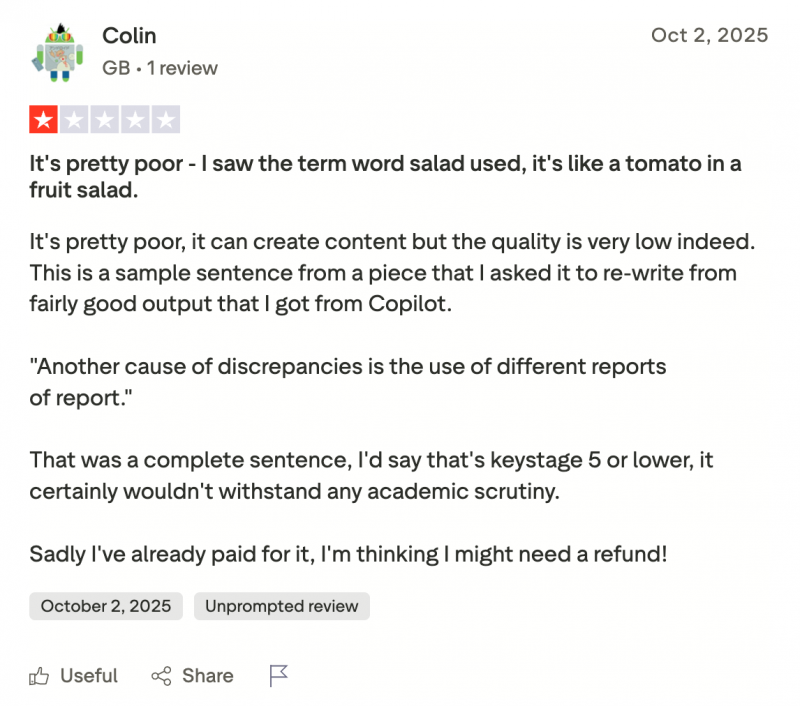Click the sentence about needing a refund

point(347,553)
